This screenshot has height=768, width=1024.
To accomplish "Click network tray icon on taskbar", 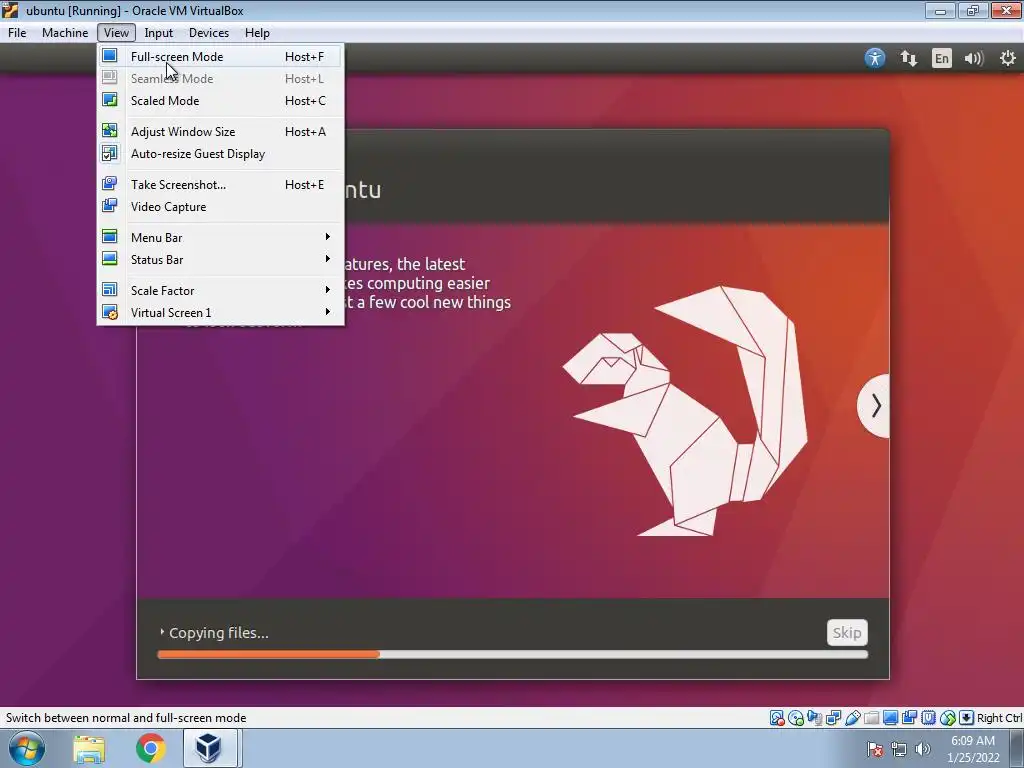I will coord(899,749).
